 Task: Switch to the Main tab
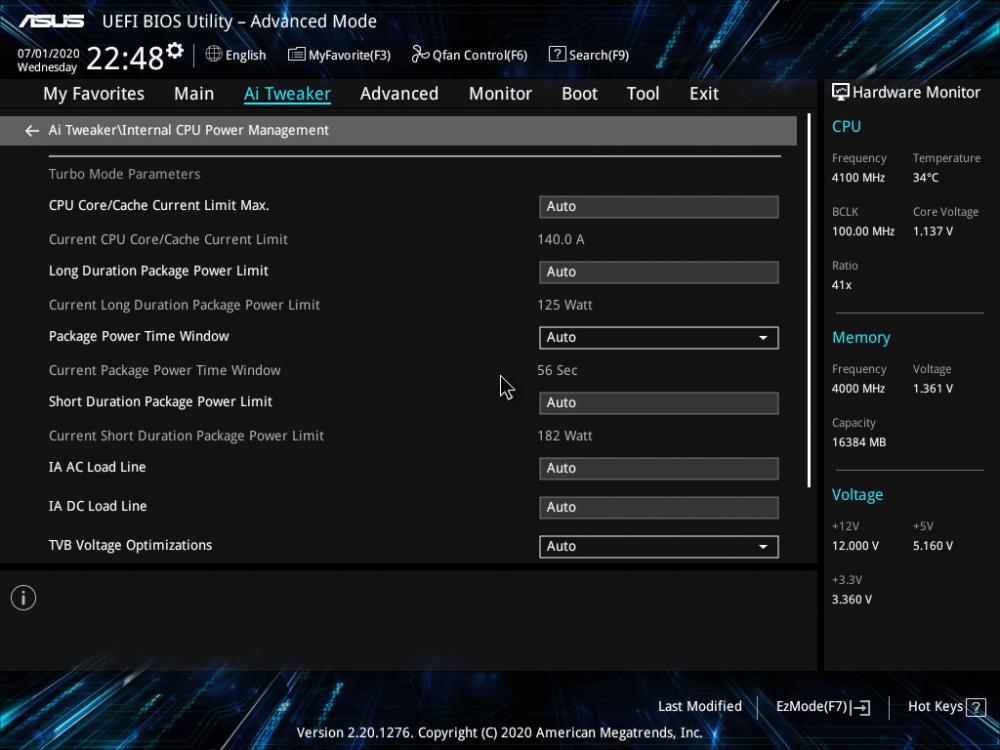[x=194, y=94]
